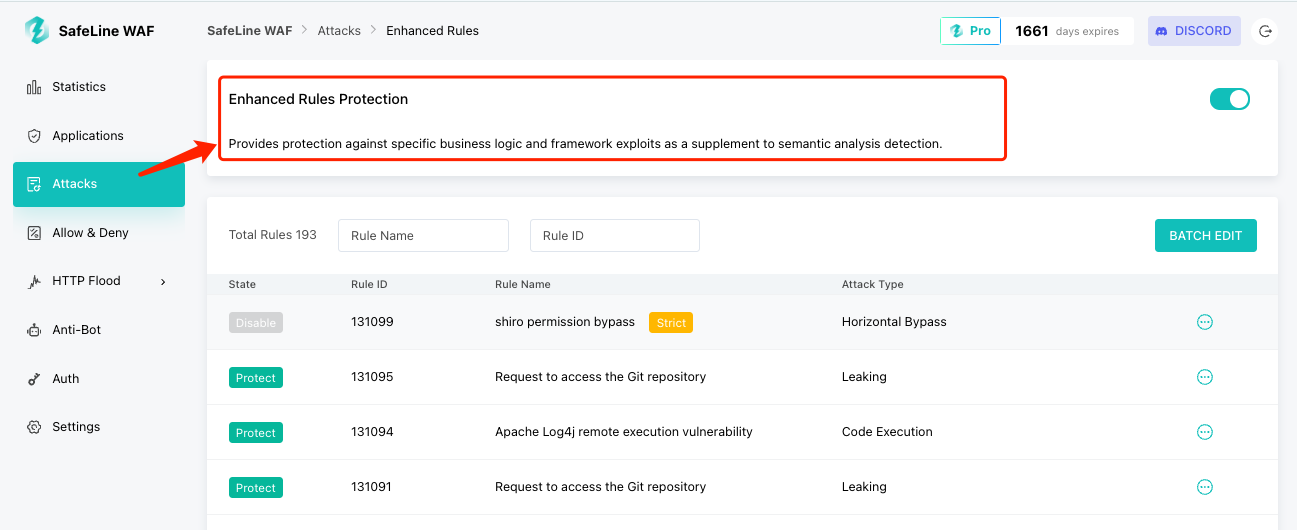Go to Attacks in the breadcrumb
The width and height of the screenshot is (1297, 530).
click(339, 31)
